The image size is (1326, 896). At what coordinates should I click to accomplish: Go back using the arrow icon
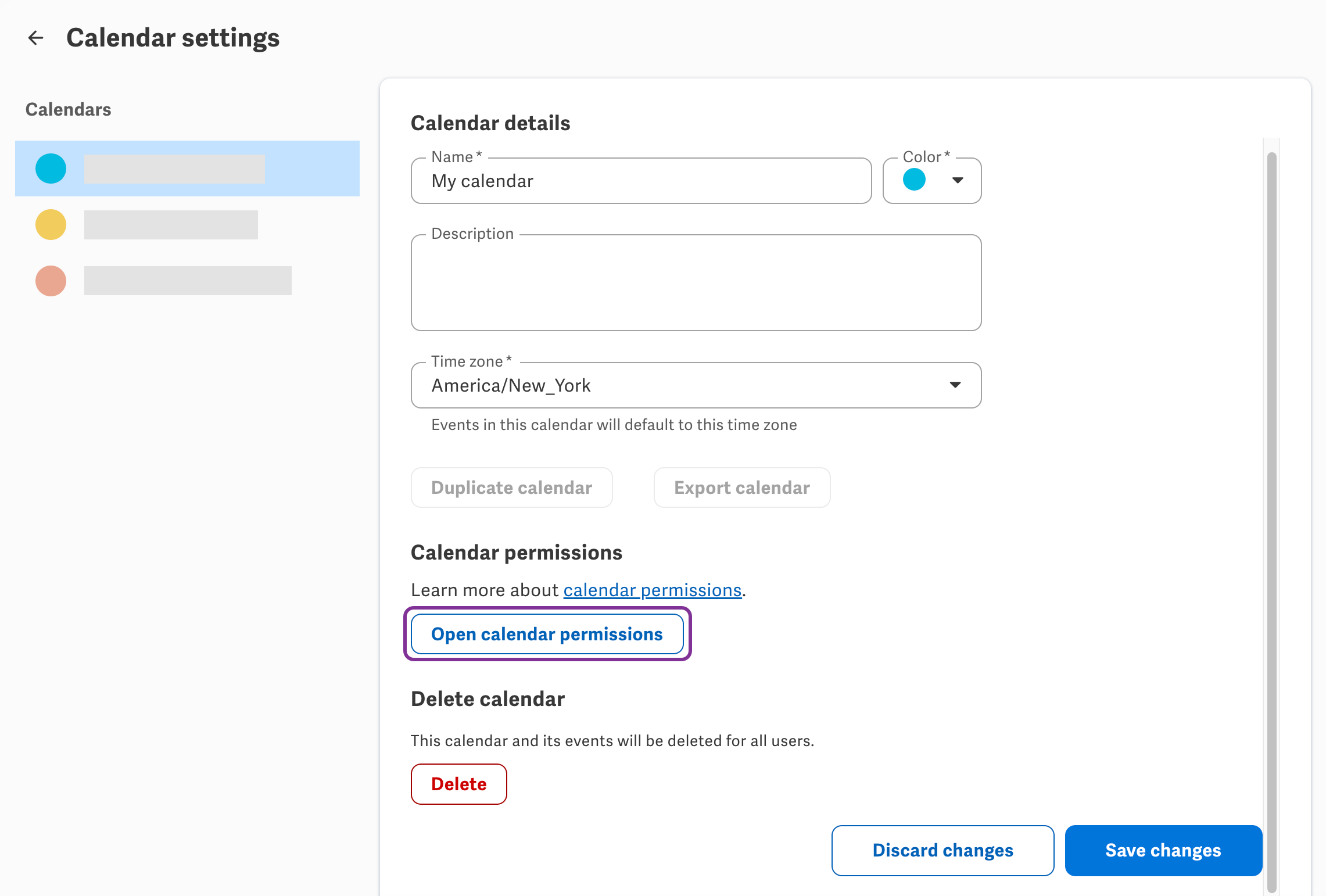pos(36,38)
